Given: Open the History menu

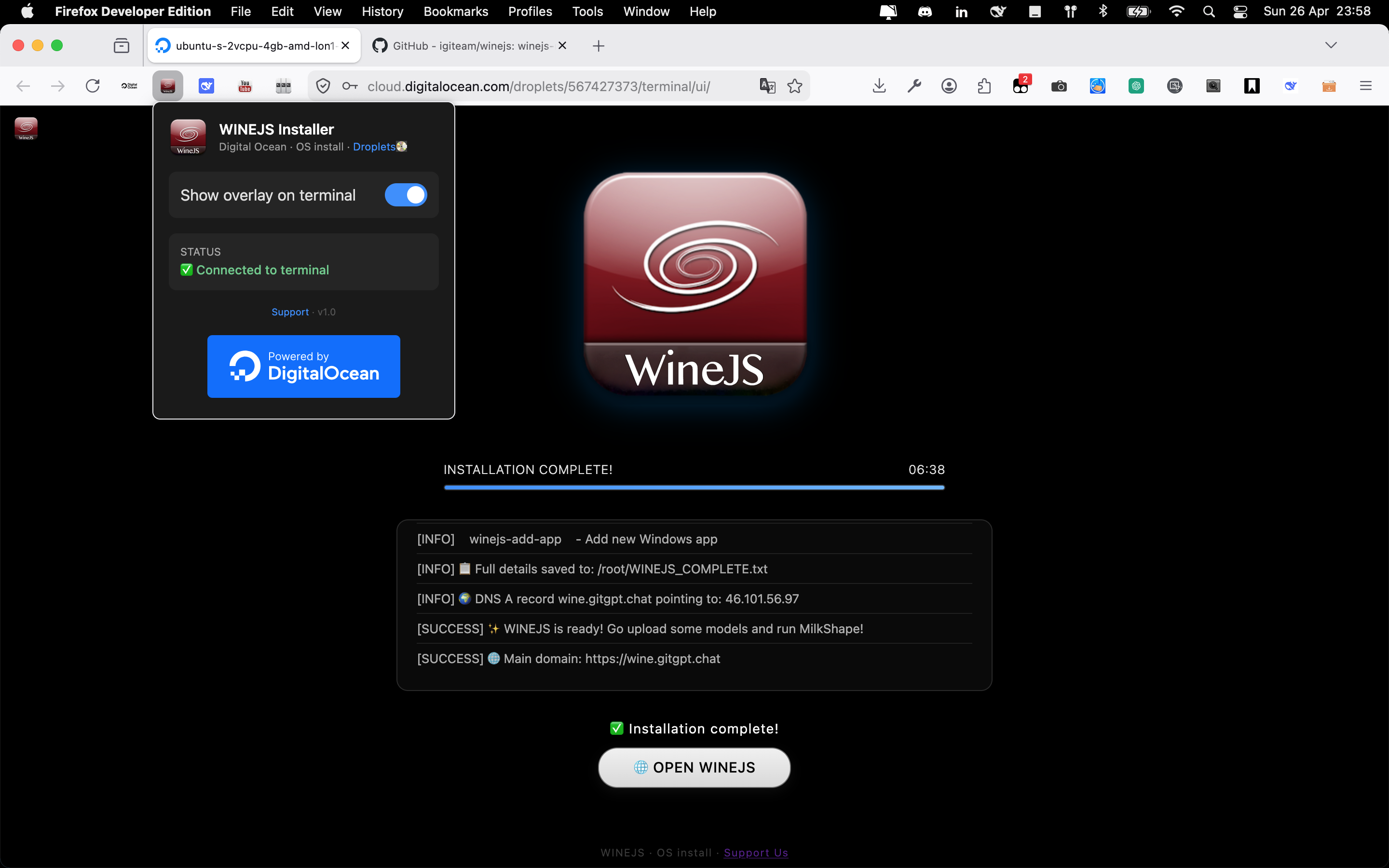Looking at the screenshot, I should coord(382,12).
